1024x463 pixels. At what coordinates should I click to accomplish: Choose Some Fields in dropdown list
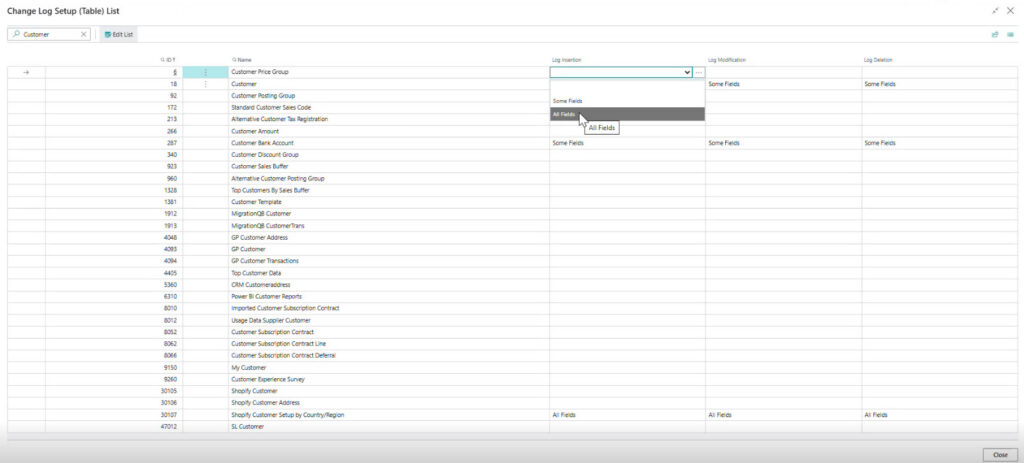tap(628, 101)
